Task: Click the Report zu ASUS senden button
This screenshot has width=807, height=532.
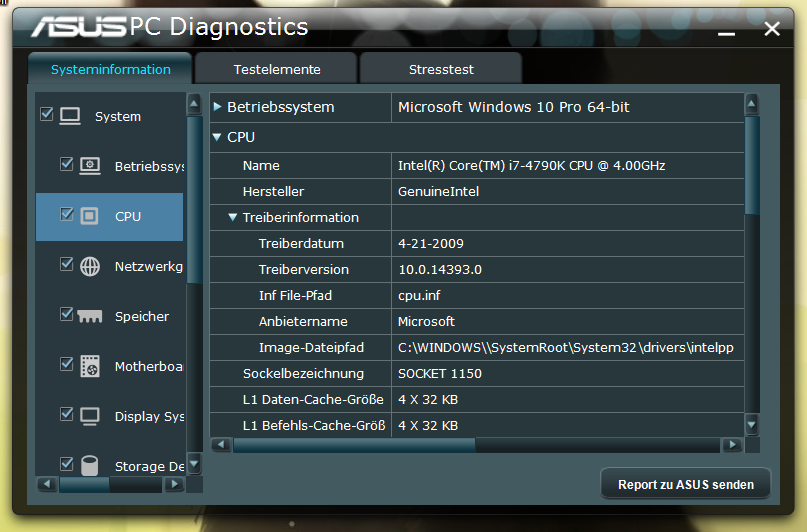Action: (686, 484)
